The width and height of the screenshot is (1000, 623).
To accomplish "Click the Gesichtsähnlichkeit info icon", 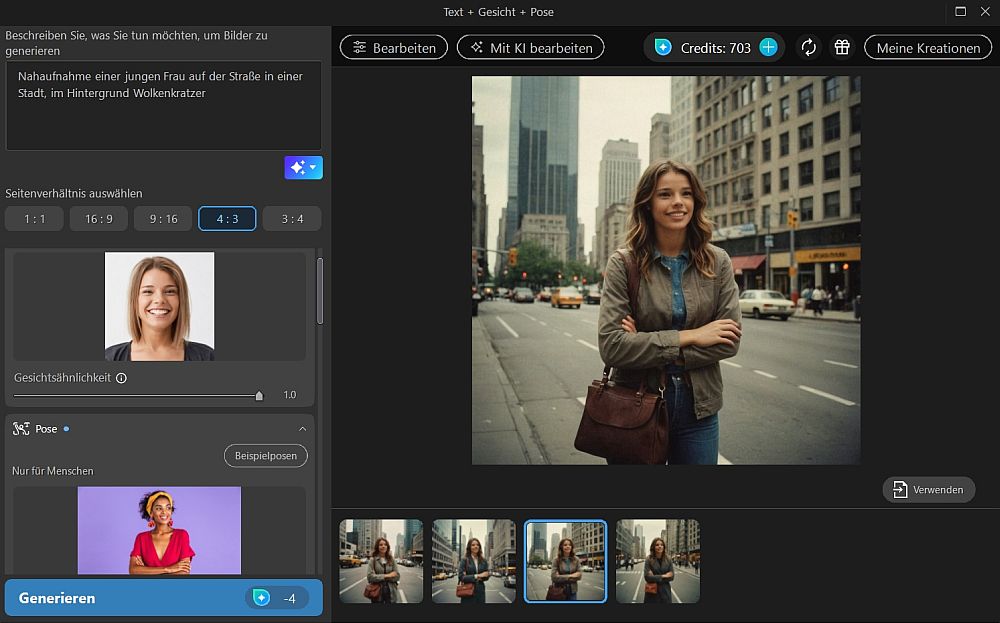I will click(121, 378).
